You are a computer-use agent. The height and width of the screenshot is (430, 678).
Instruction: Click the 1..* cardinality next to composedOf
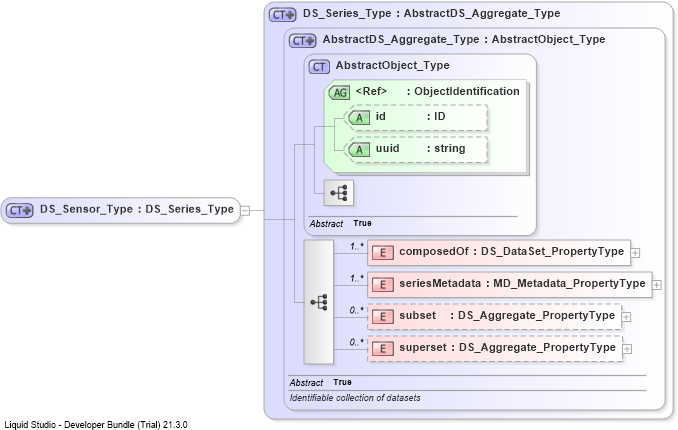[357, 247]
